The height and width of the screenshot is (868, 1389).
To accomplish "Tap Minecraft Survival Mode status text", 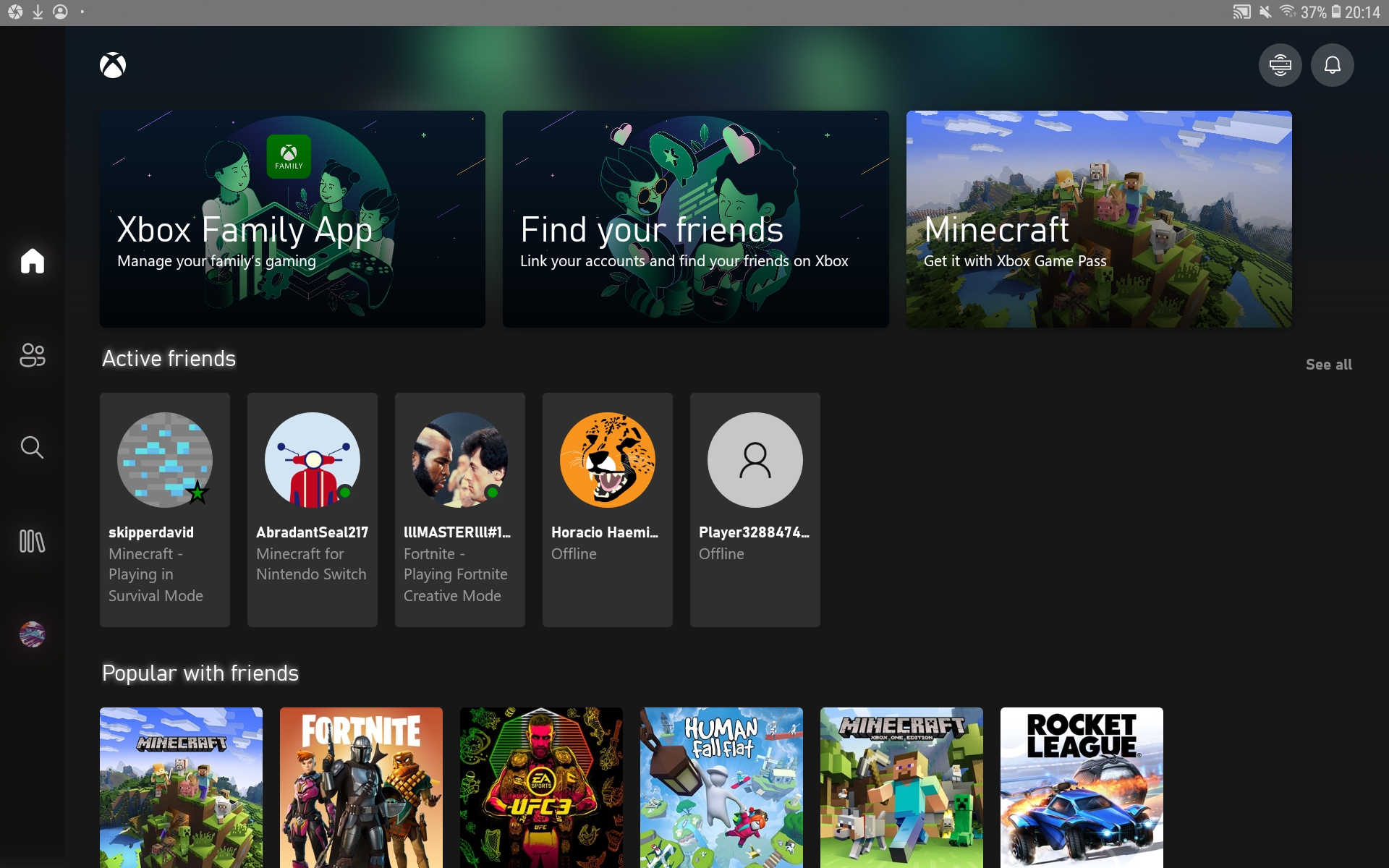I will [x=156, y=574].
